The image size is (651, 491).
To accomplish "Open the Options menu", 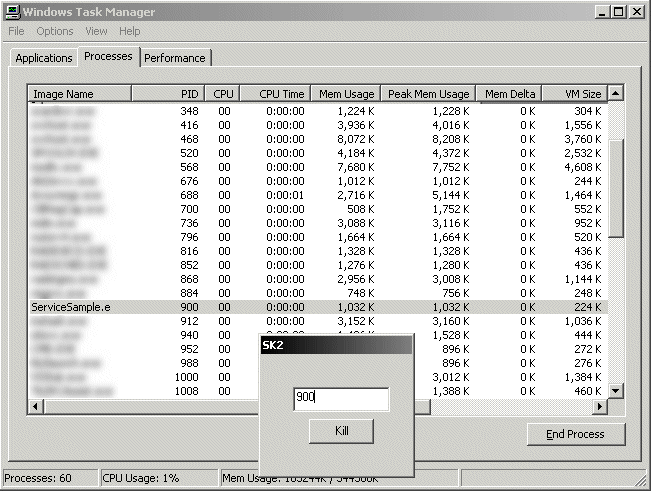I will point(55,32).
